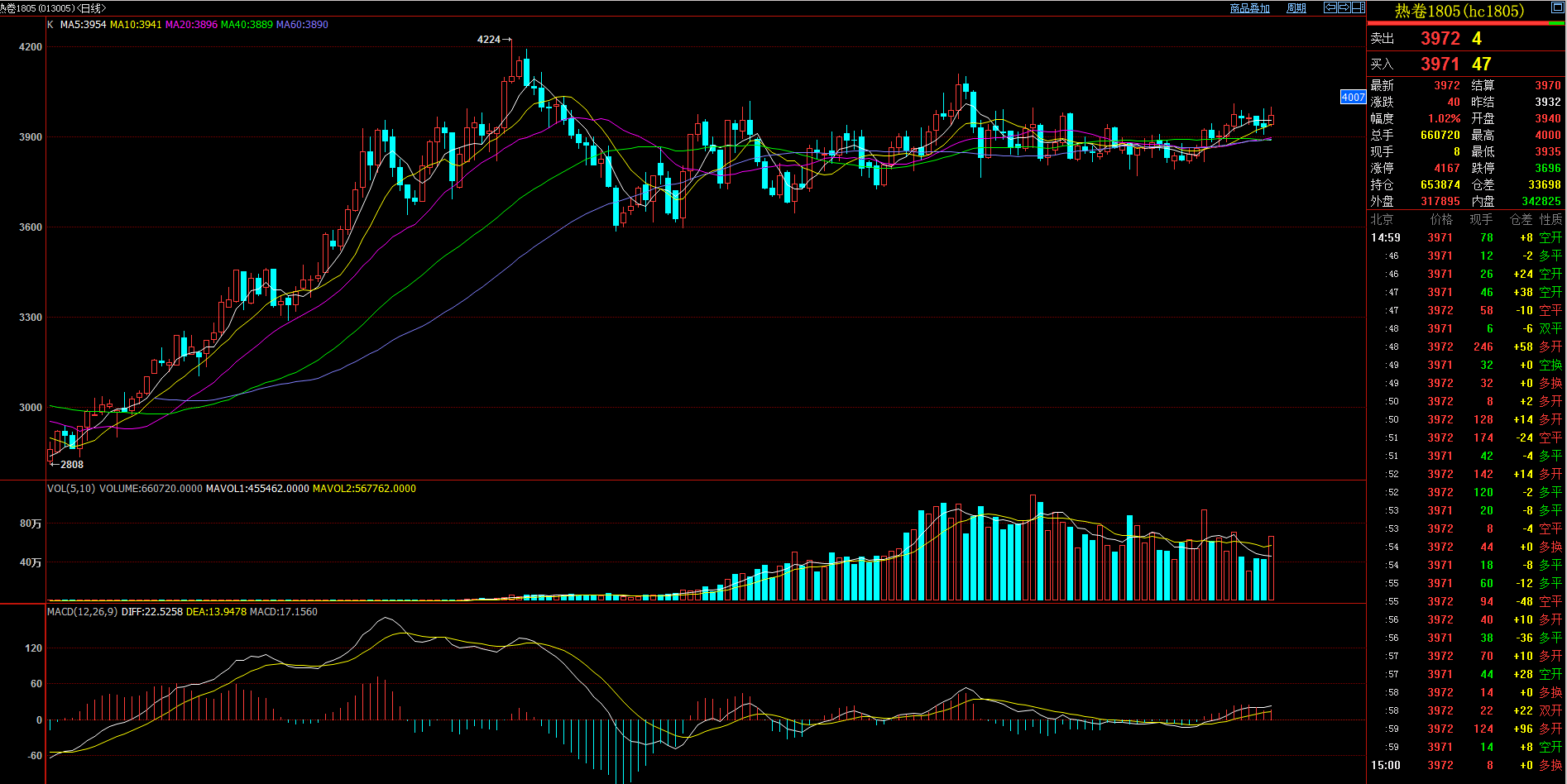Select the yellow MA10 indicator label
This screenshot has height=784, width=1567.
136,25
